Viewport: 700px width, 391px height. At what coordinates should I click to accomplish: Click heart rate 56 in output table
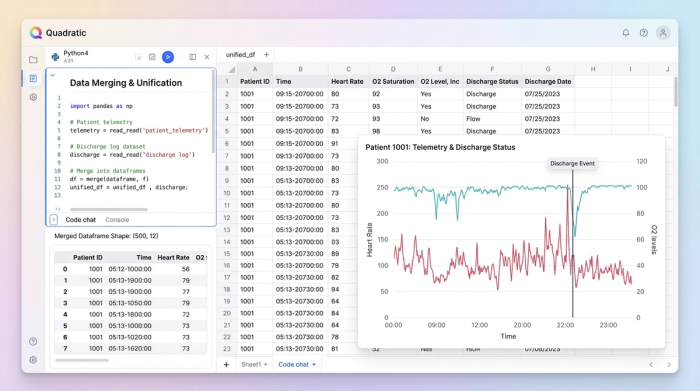point(186,269)
